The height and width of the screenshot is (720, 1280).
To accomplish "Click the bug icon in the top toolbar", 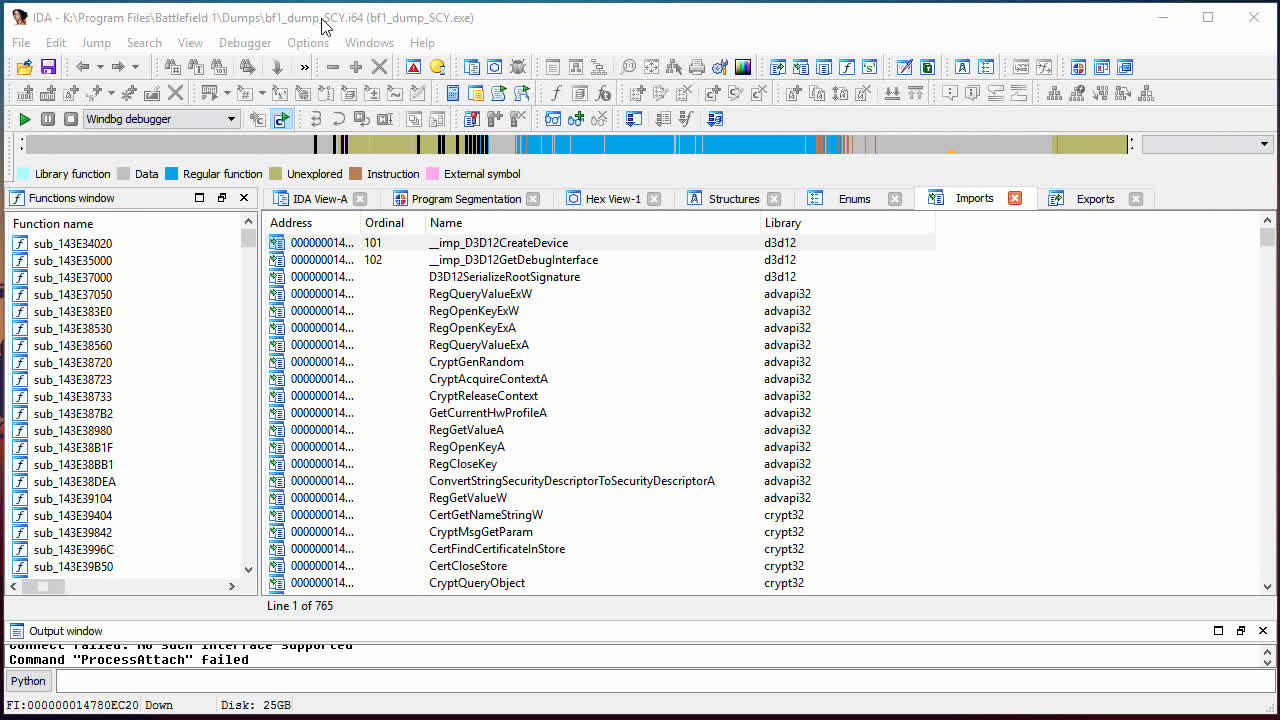I will [x=518, y=67].
